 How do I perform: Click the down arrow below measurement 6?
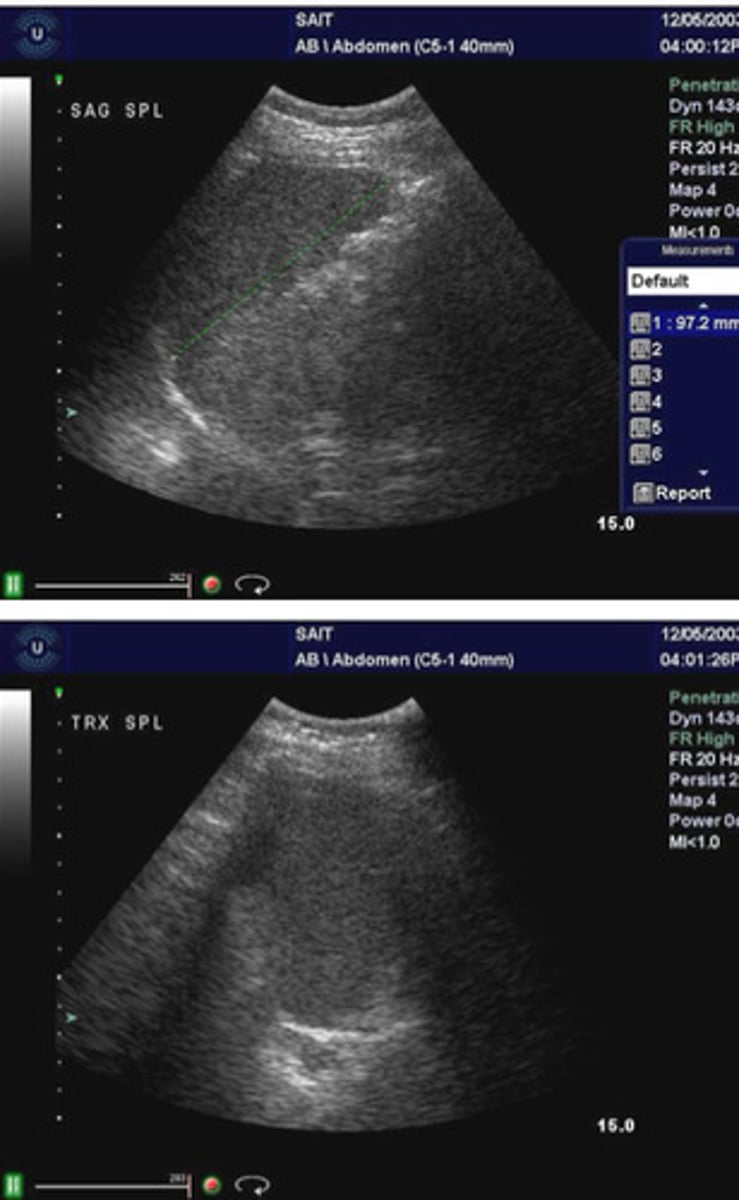[x=703, y=472]
